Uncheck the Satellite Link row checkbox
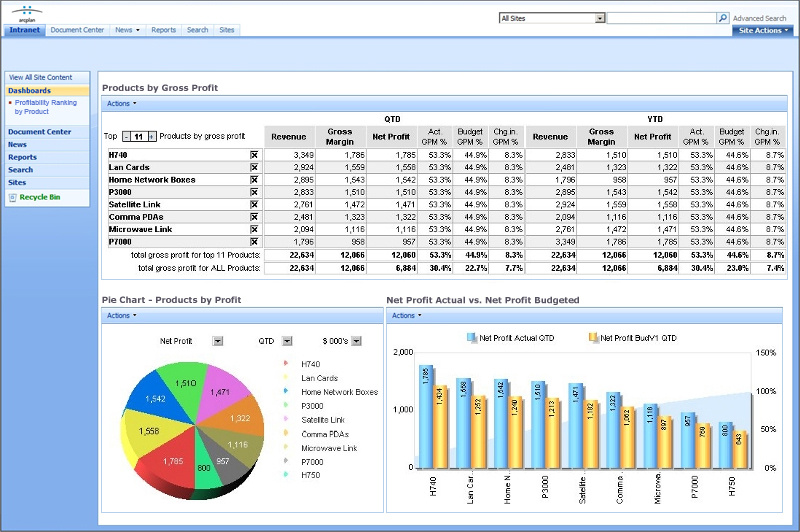The height and width of the screenshot is (532, 800). click(254, 204)
